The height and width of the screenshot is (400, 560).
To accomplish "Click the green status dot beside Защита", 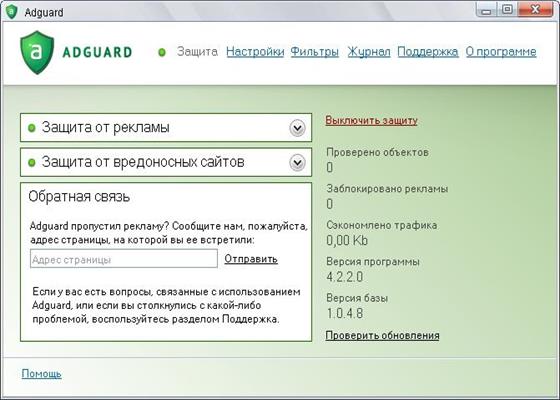I will (x=162, y=52).
